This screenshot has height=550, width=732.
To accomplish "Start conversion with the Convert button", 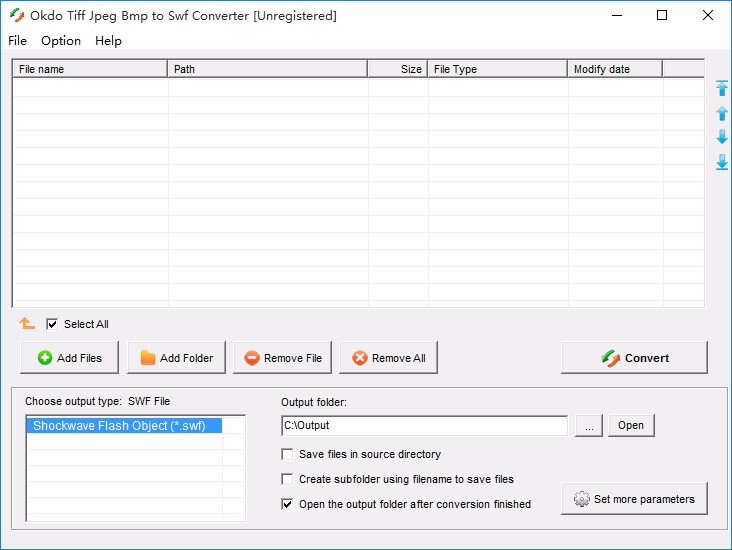I will [x=634, y=358].
